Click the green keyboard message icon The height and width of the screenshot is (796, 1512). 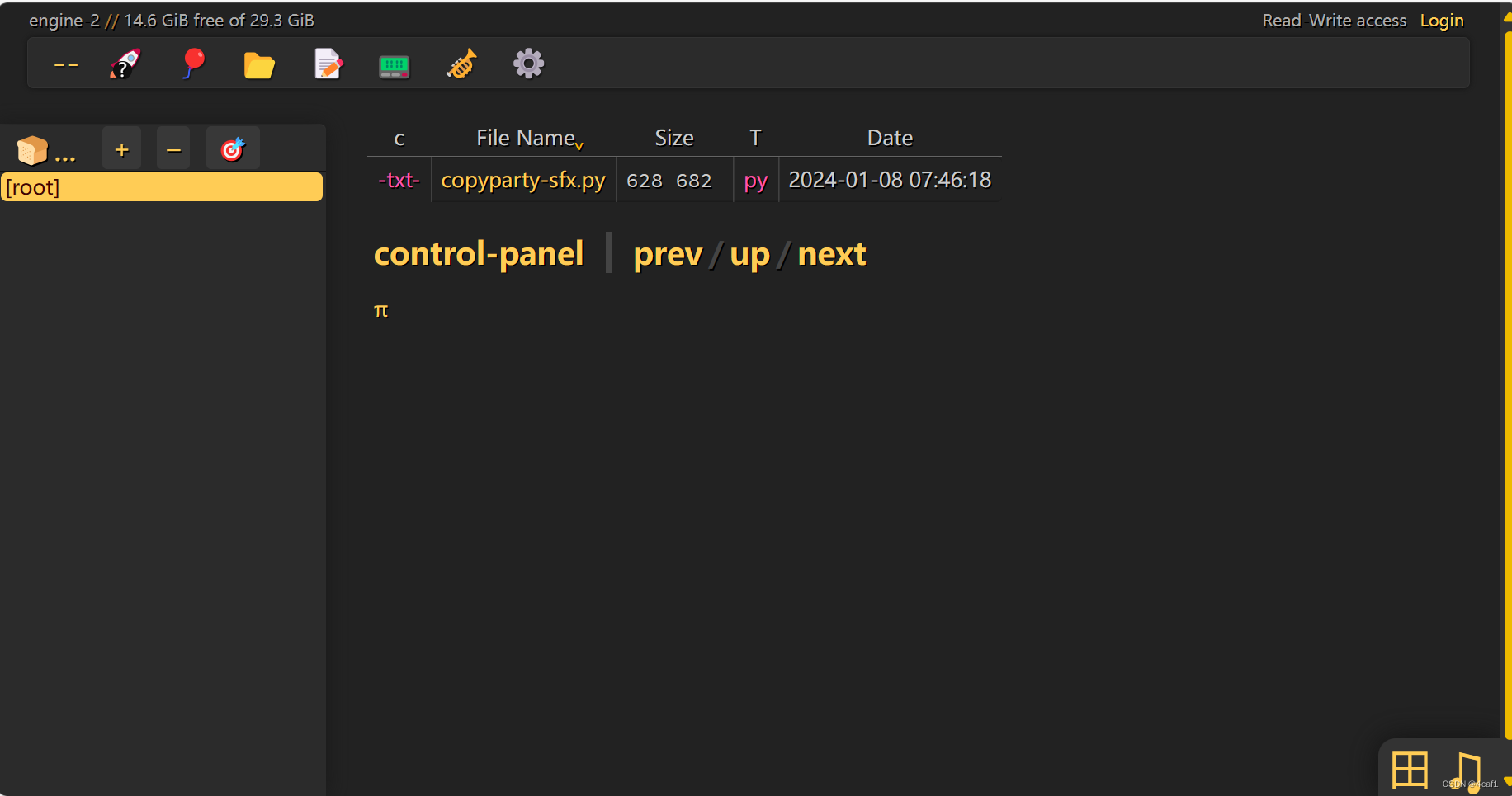pyautogui.click(x=394, y=64)
